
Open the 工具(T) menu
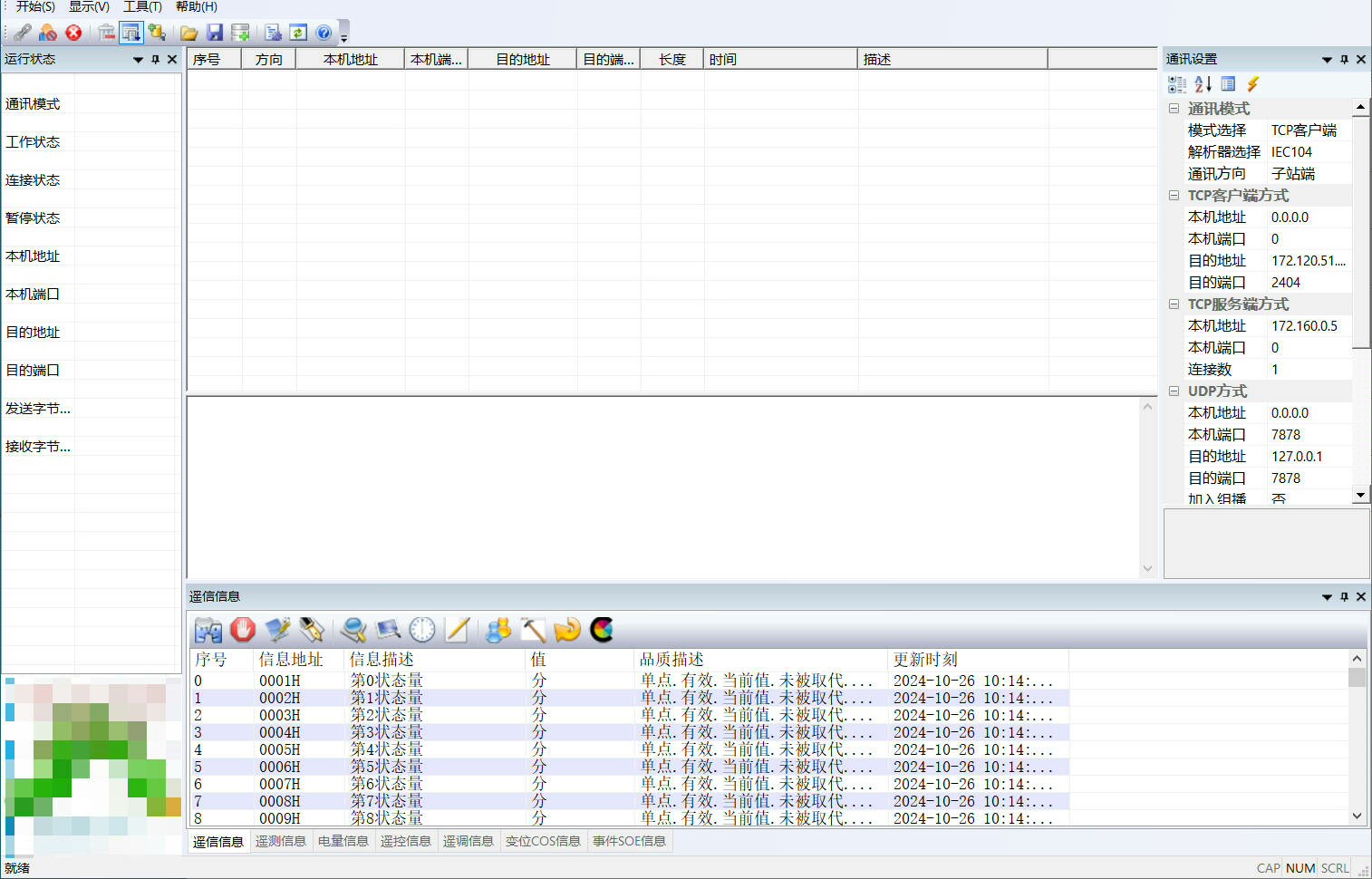pyautogui.click(x=142, y=6)
